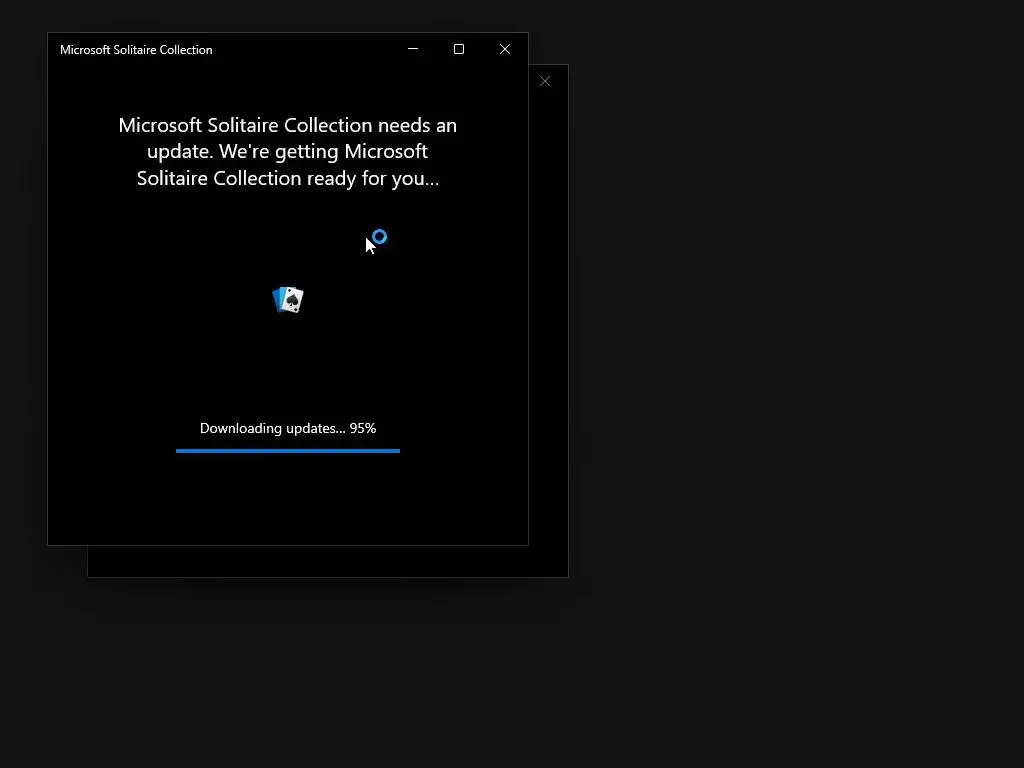
Task: Click the blue download progress bar
Action: coord(288,451)
